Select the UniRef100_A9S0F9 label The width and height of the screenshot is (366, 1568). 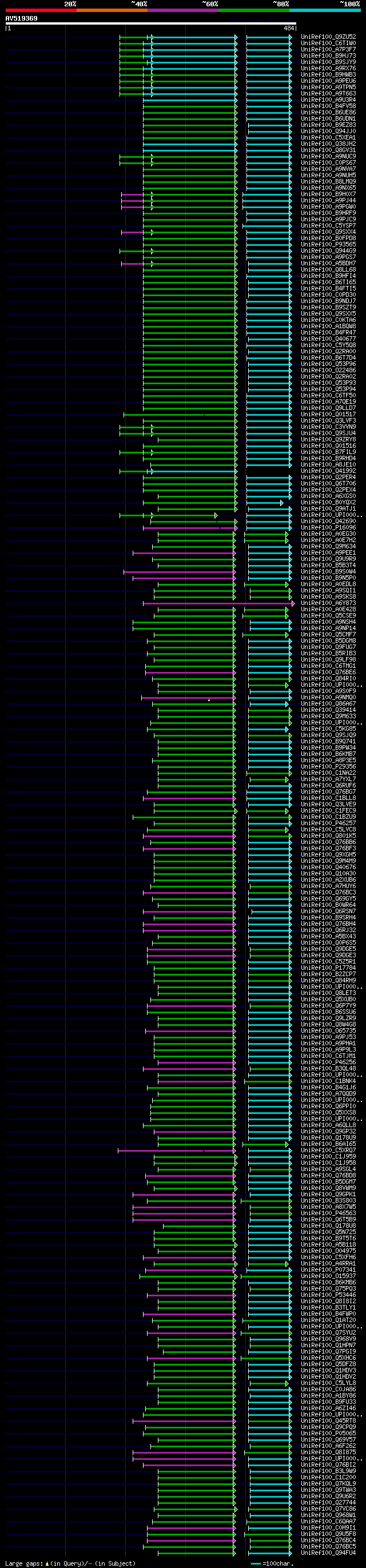coord(328,691)
